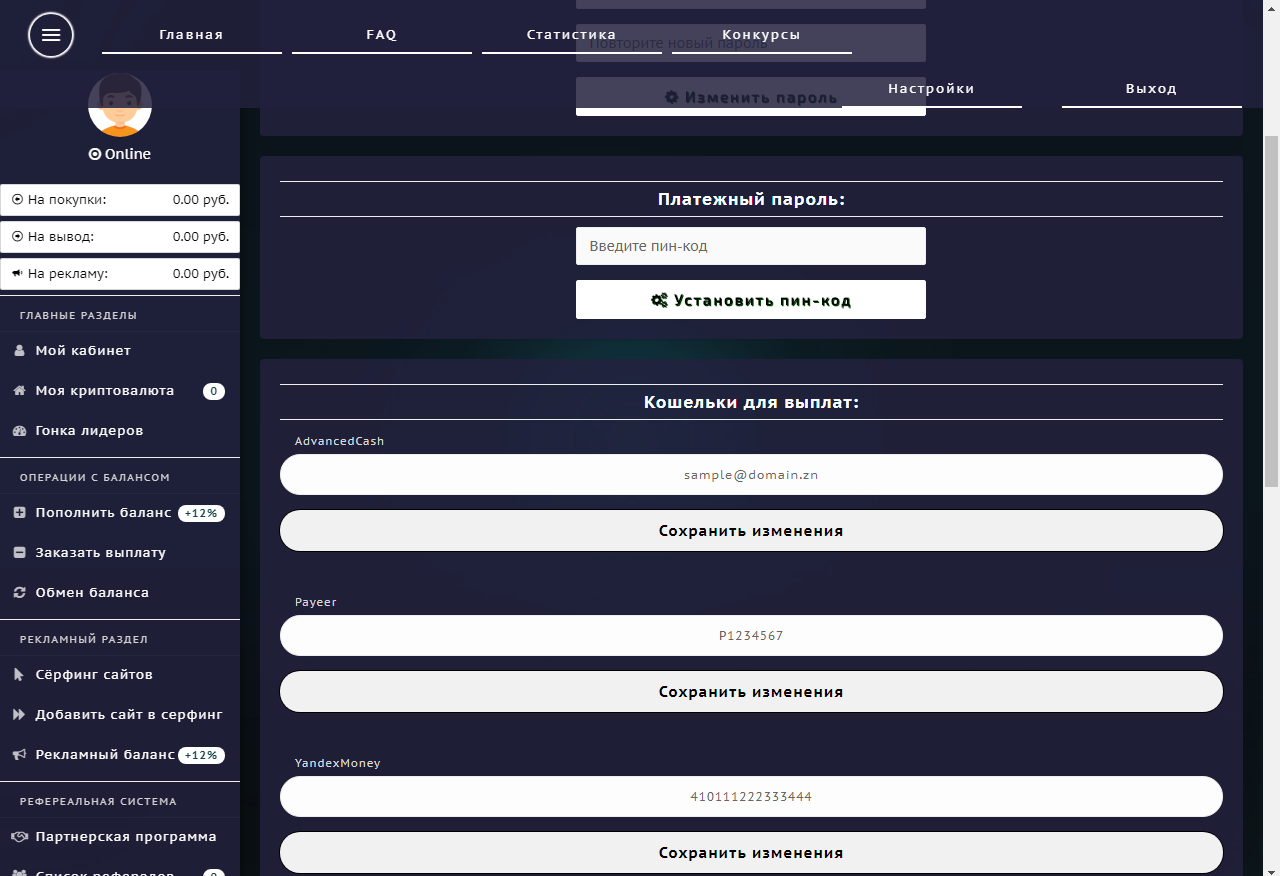The image size is (1280, 876).
Task: Click dashboard icon beside Гонка лидеров
Action: point(19,431)
